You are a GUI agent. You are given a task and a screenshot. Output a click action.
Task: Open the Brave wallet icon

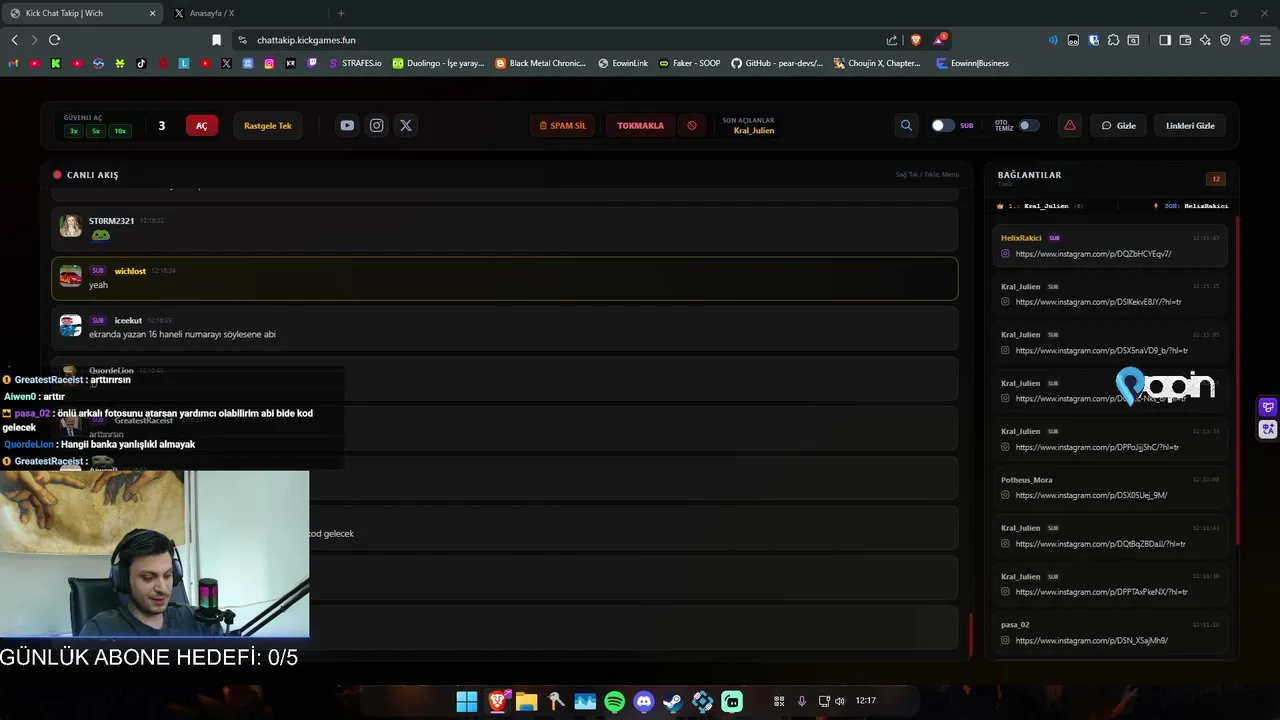tap(1185, 40)
